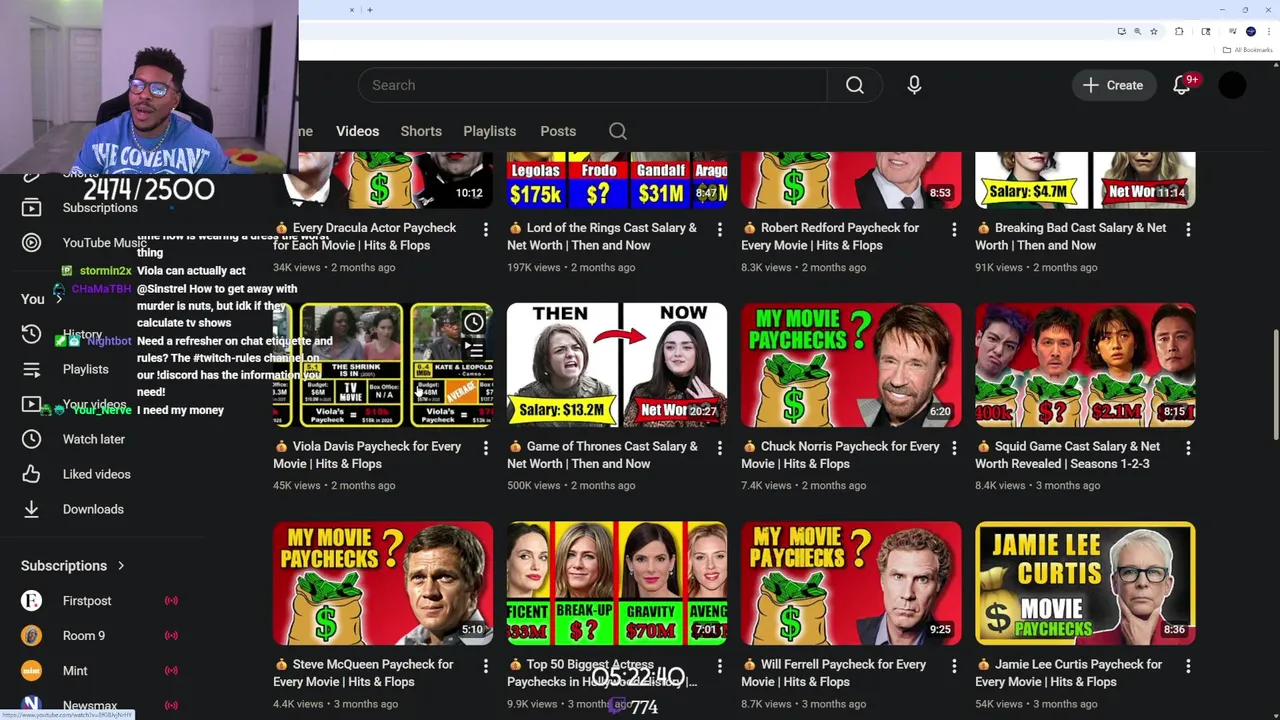Open options for the Squid Game Cast video
This screenshot has width=1280, height=720.
1188,448
